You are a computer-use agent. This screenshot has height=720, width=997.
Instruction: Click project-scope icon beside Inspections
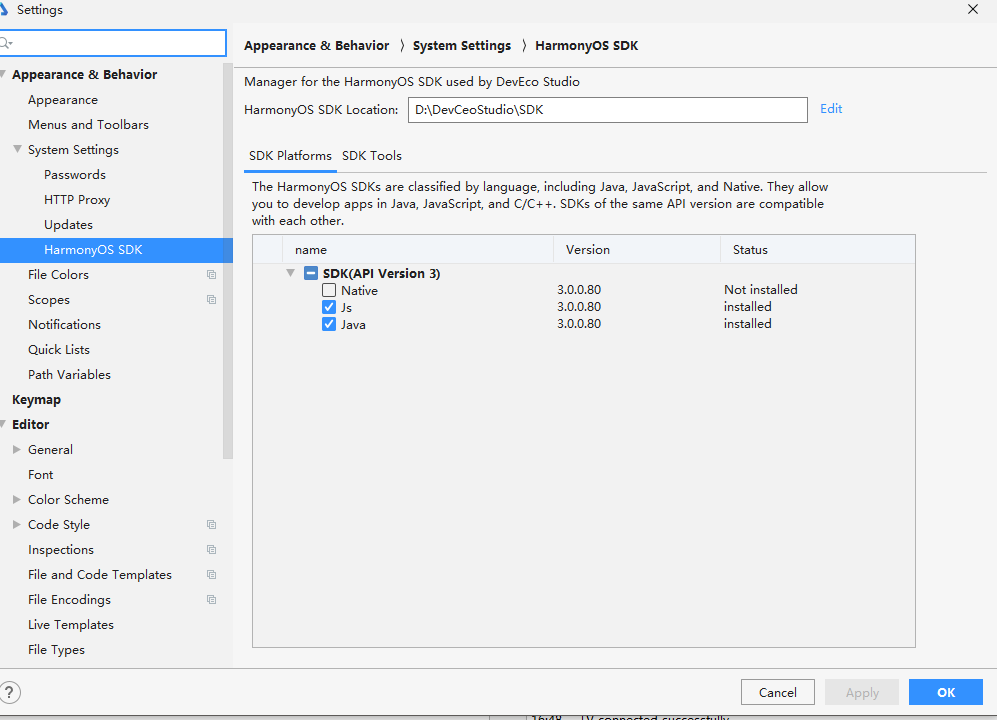[211, 550]
